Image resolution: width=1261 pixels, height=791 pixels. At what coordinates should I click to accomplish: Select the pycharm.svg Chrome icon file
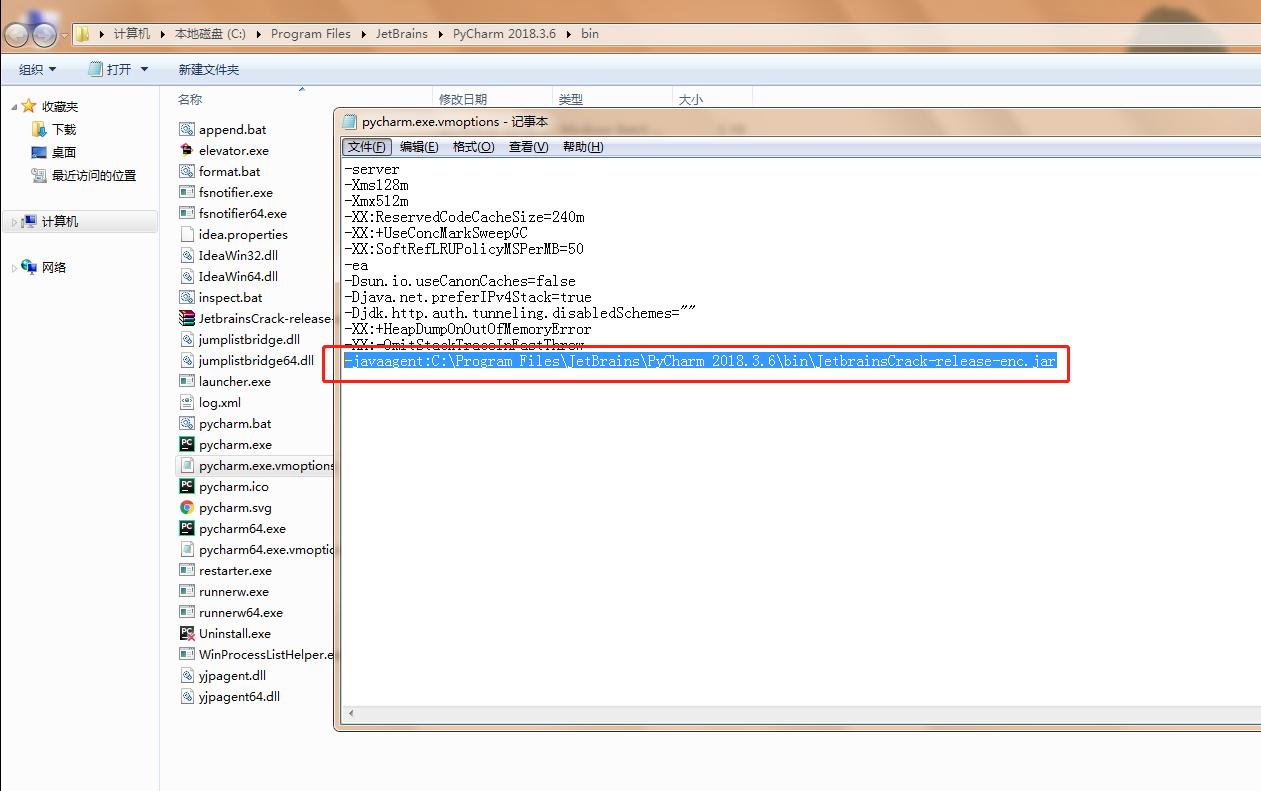click(187, 507)
